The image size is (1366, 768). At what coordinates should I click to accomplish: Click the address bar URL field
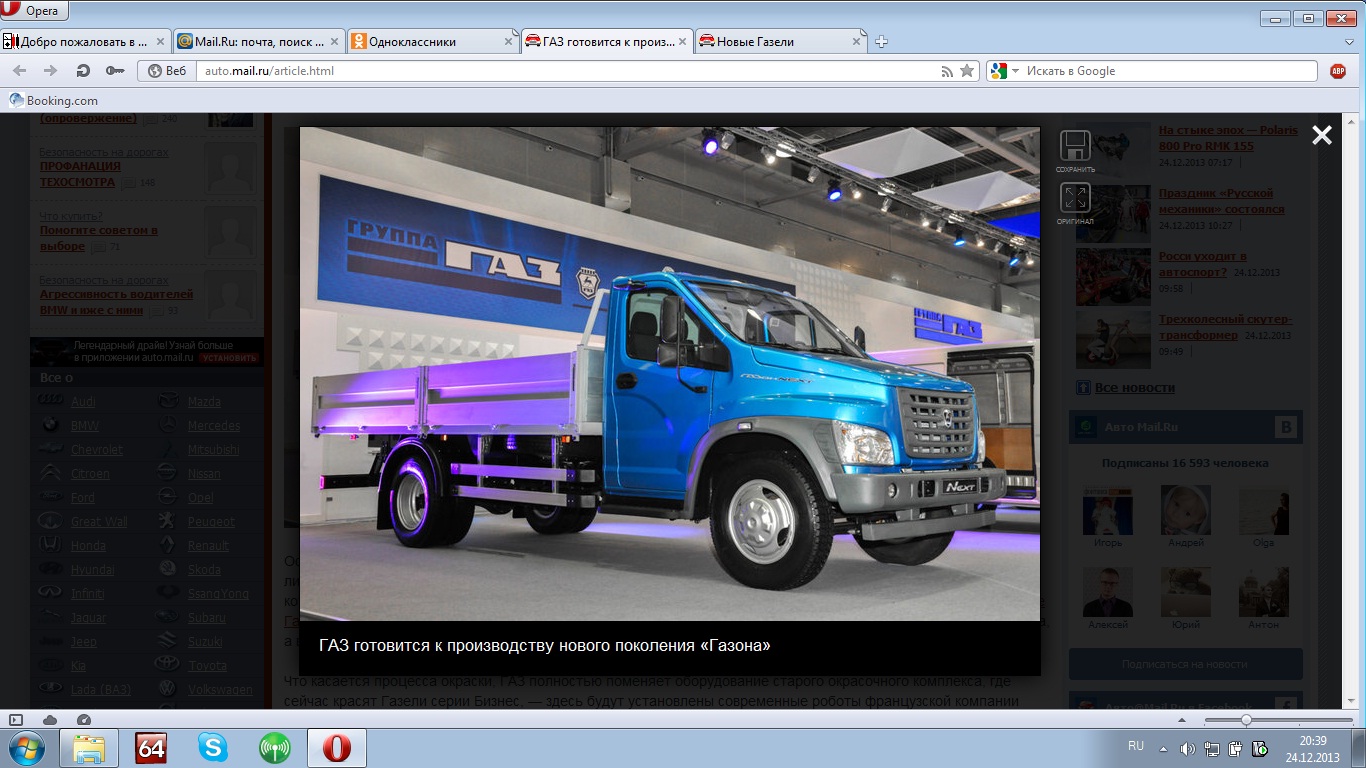click(565, 71)
